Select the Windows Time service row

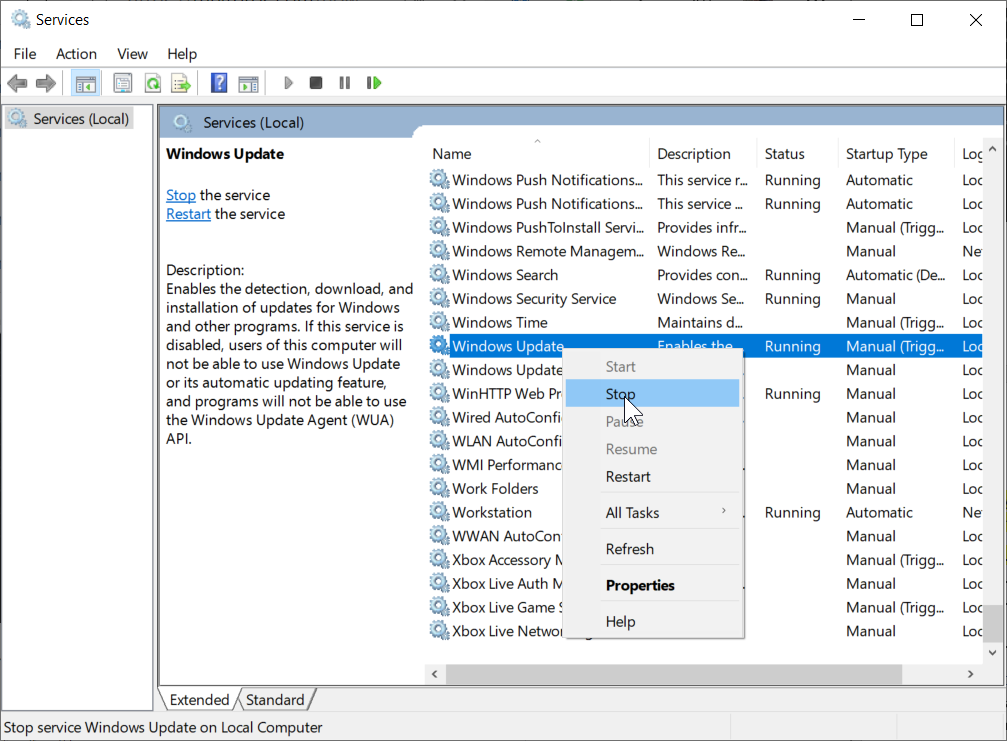click(705, 322)
